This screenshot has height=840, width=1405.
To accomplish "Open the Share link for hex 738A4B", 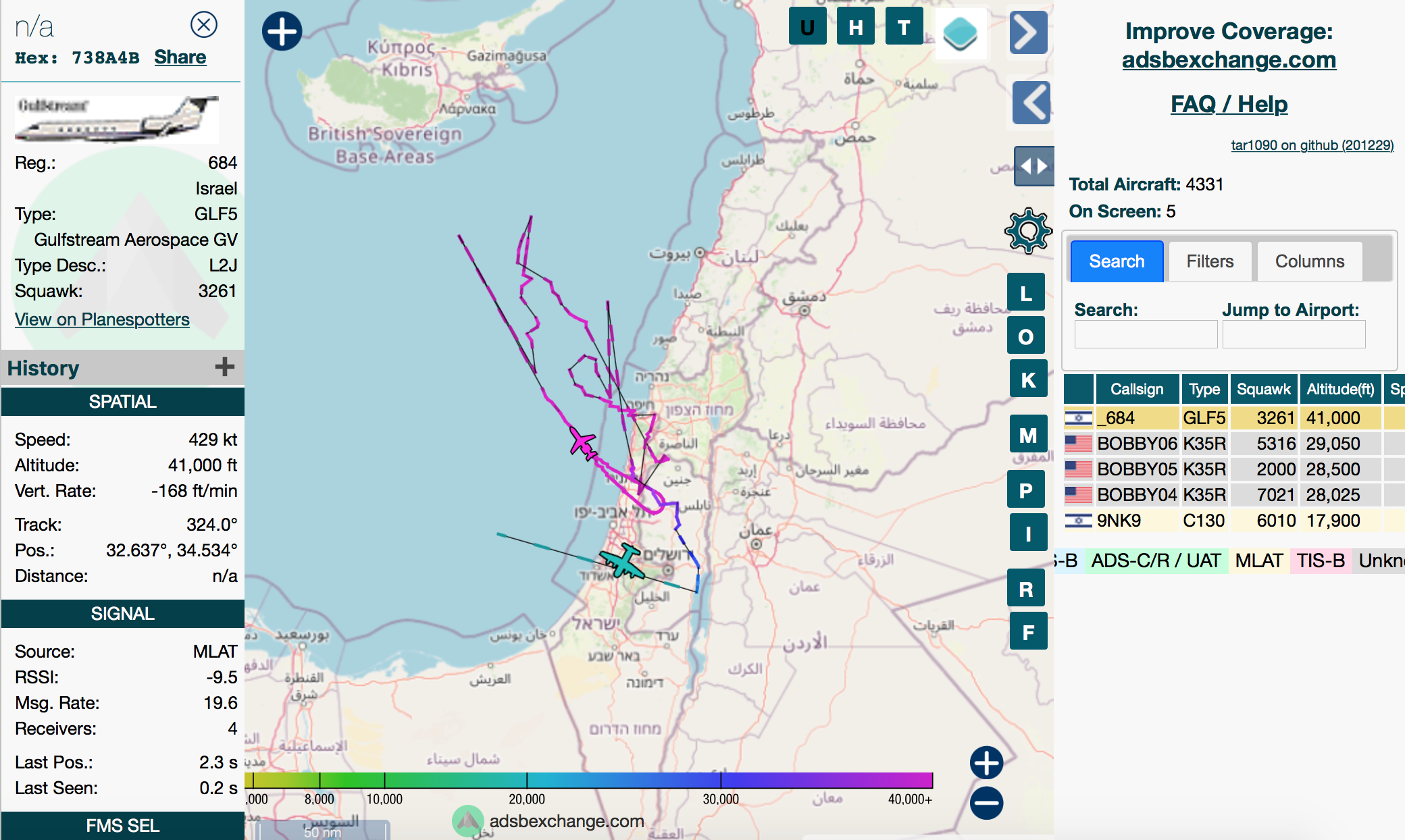I will (x=180, y=57).
